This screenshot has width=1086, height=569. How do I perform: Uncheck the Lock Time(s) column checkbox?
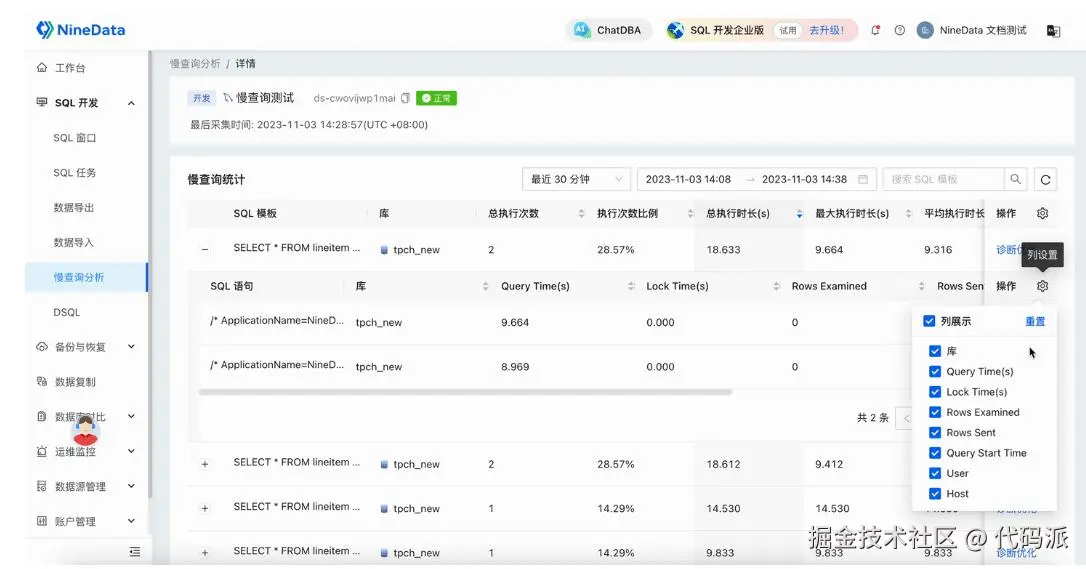[935, 392]
